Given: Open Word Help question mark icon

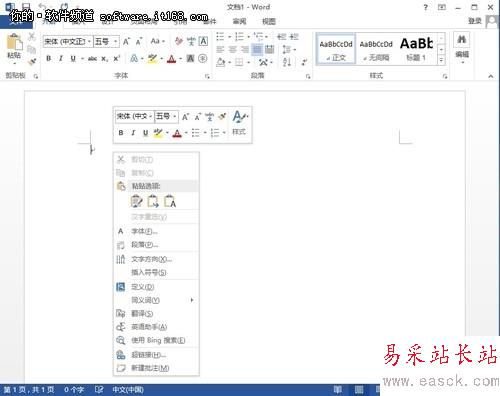Looking at the screenshot, I should [425, 7].
